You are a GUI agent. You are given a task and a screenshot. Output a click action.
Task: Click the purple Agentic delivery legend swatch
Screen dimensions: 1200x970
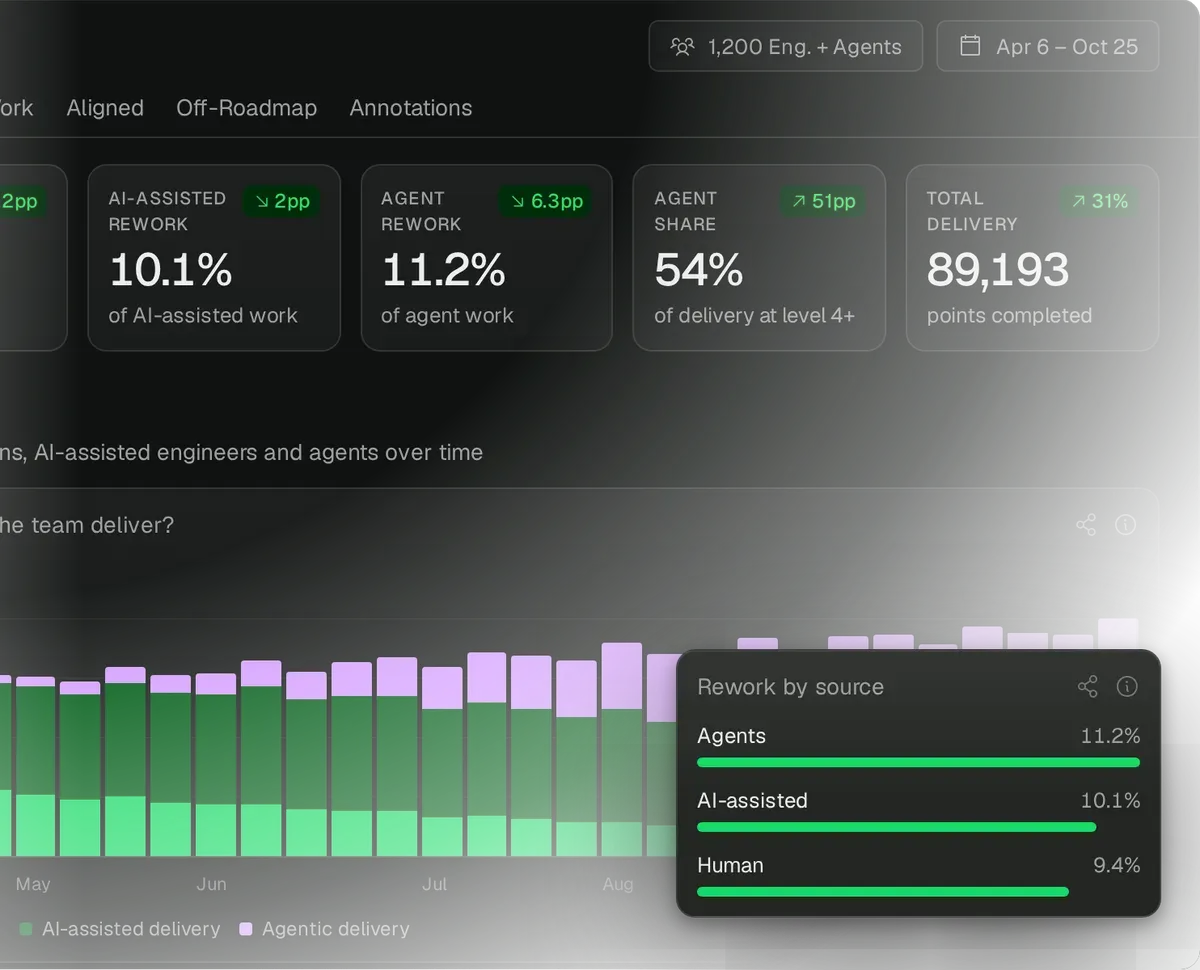point(246,929)
